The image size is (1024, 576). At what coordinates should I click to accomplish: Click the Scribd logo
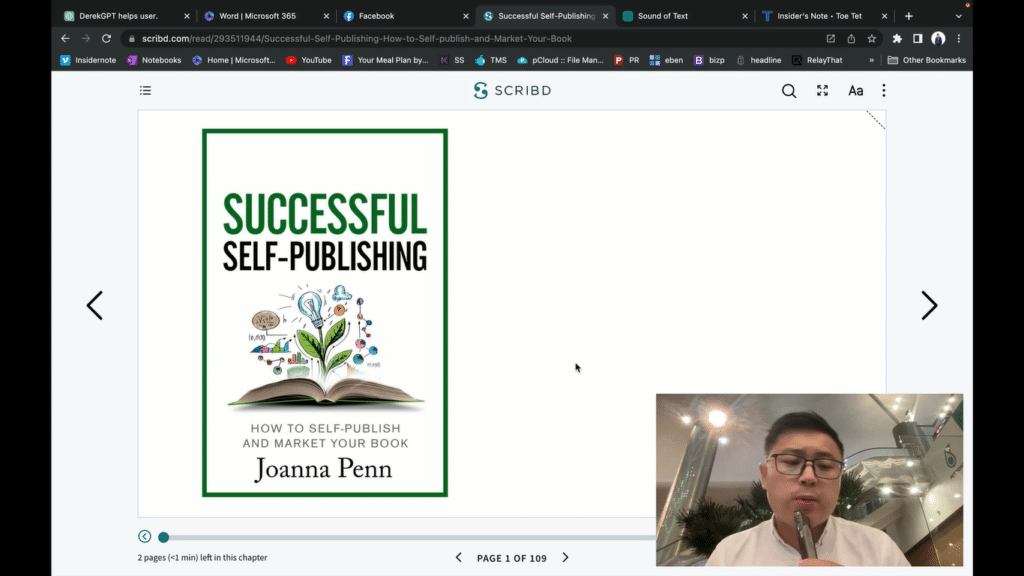pyautogui.click(x=513, y=90)
